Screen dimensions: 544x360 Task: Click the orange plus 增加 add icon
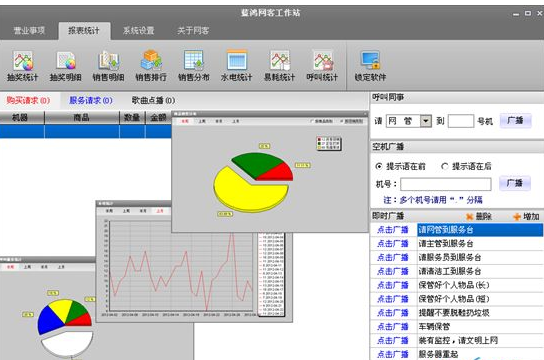[x=526, y=217]
